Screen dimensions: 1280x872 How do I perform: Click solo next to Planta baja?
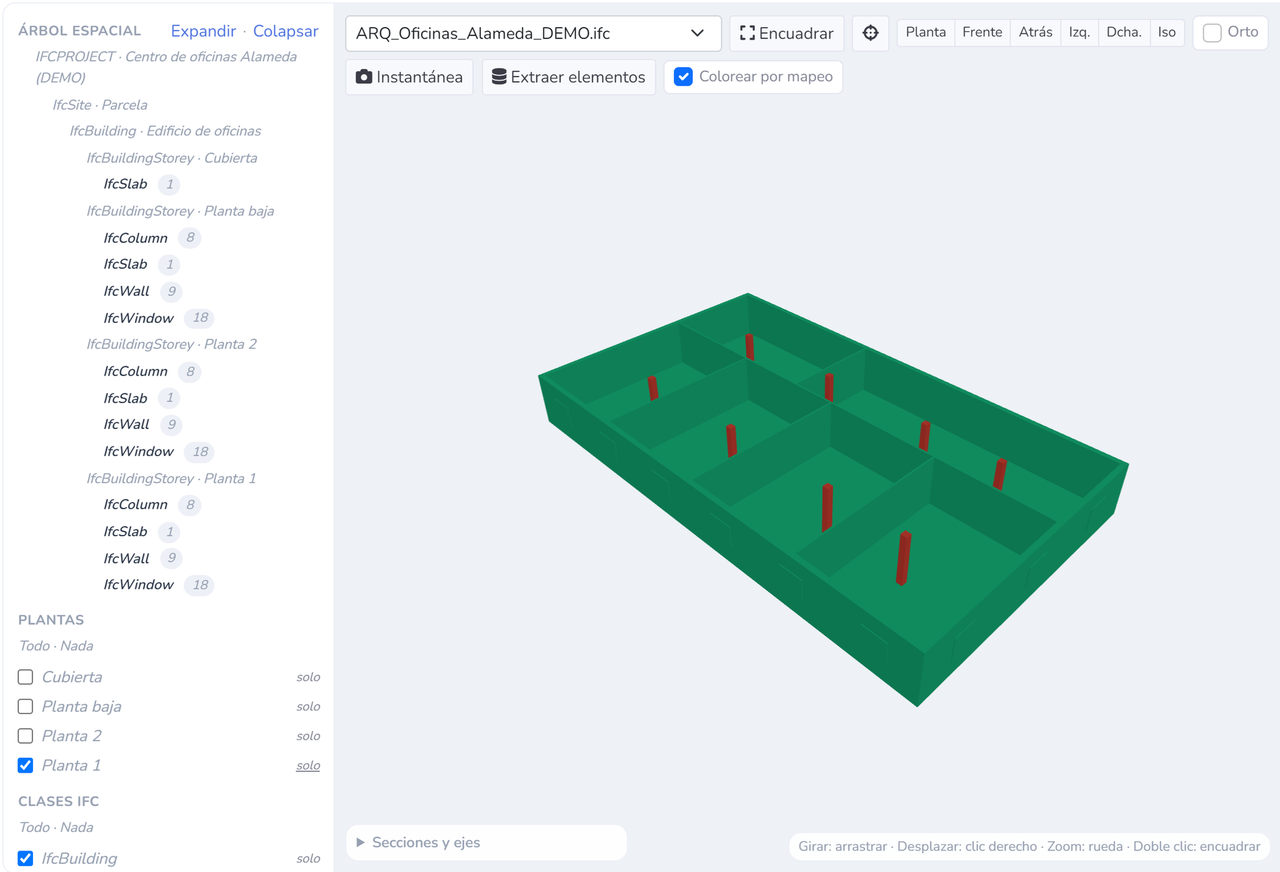click(x=308, y=707)
